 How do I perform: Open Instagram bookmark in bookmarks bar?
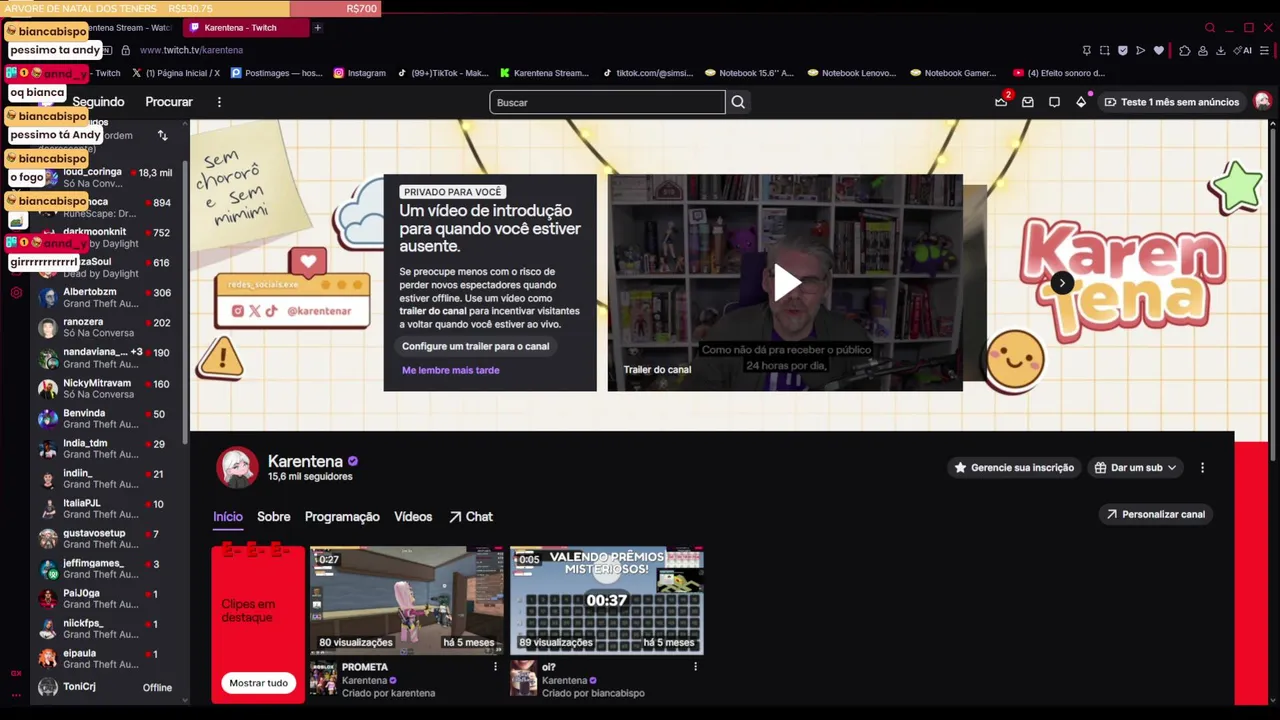pyautogui.click(x=359, y=73)
